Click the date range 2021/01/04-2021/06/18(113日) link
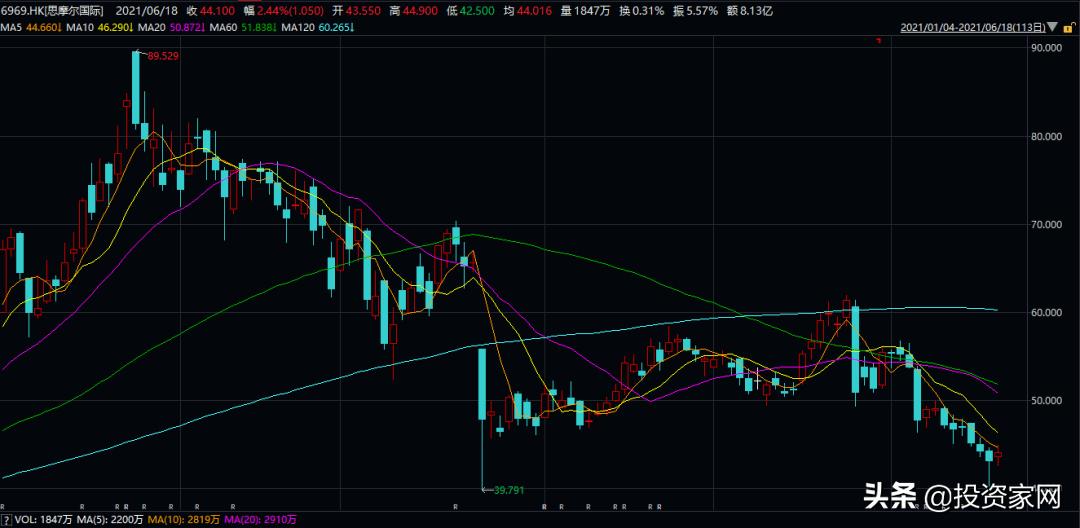This screenshot has height=528, width=1080. [973, 28]
